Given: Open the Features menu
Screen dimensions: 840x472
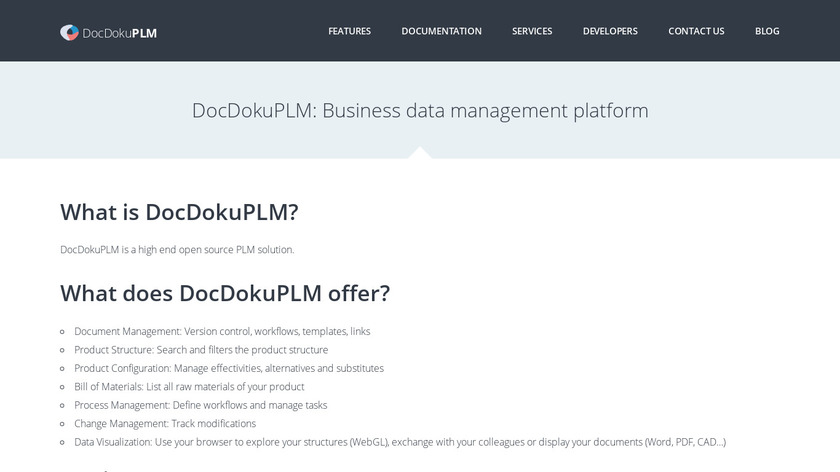Looking at the screenshot, I should tap(349, 31).
